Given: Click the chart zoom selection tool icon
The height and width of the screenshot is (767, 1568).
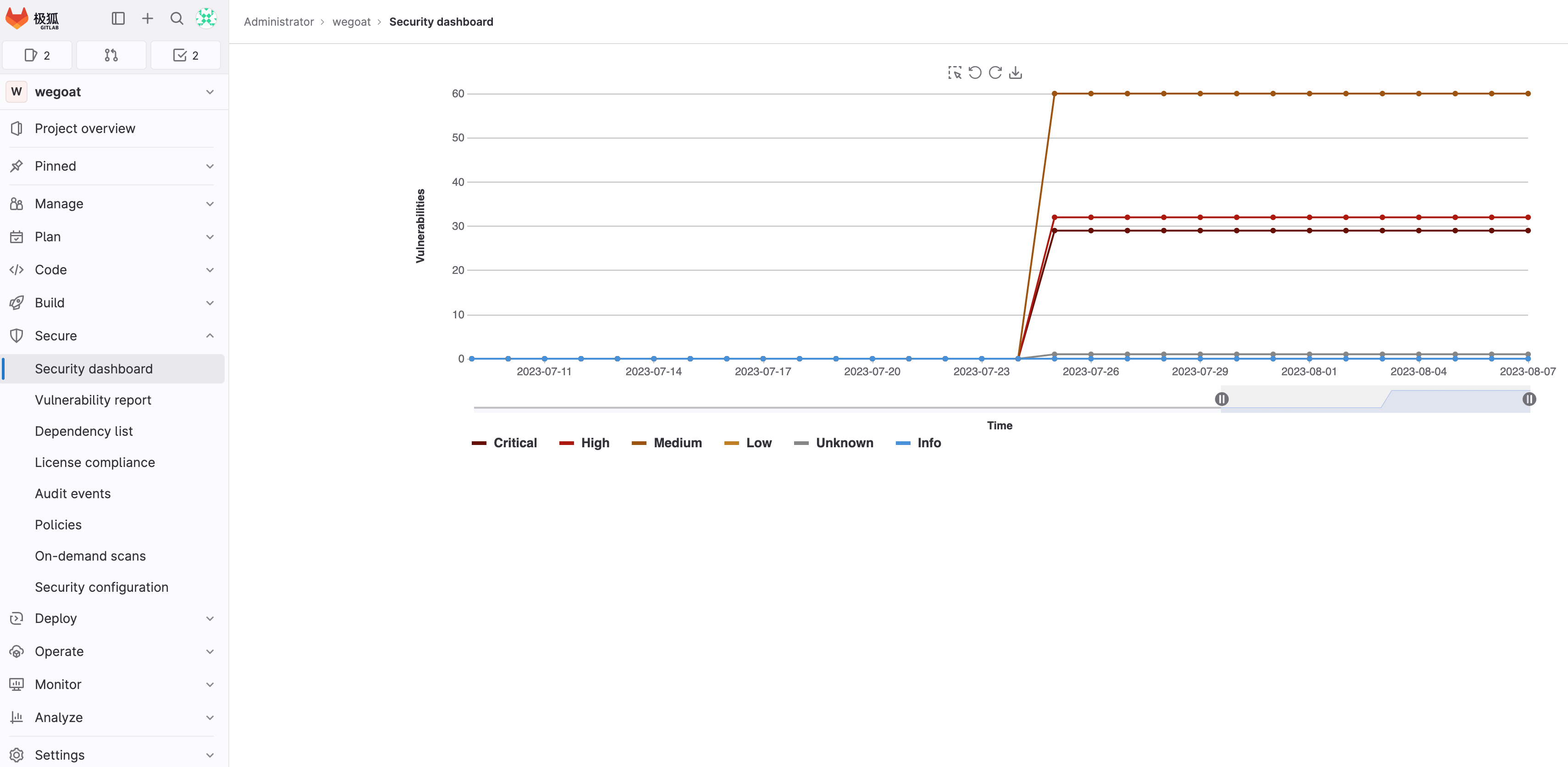Looking at the screenshot, I should 955,72.
